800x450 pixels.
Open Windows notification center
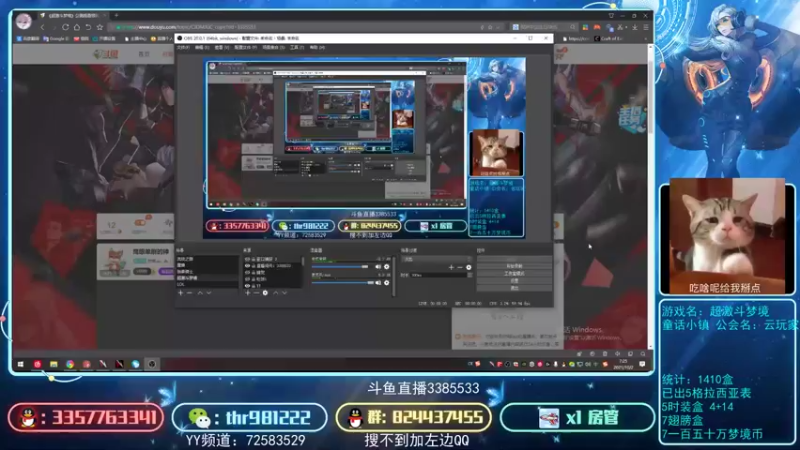642,364
